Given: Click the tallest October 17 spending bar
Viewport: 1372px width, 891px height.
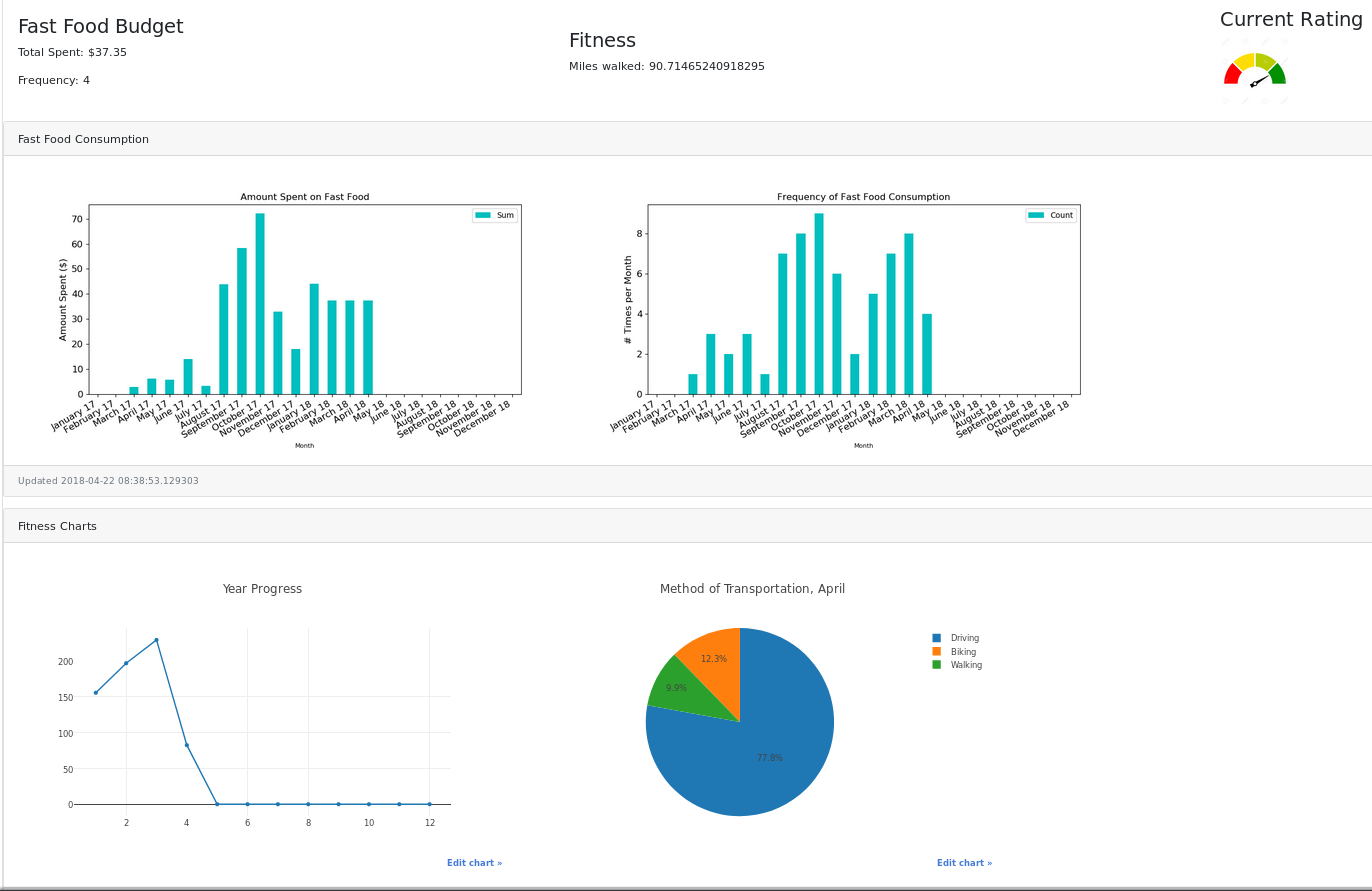Looking at the screenshot, I should point(260,304).
